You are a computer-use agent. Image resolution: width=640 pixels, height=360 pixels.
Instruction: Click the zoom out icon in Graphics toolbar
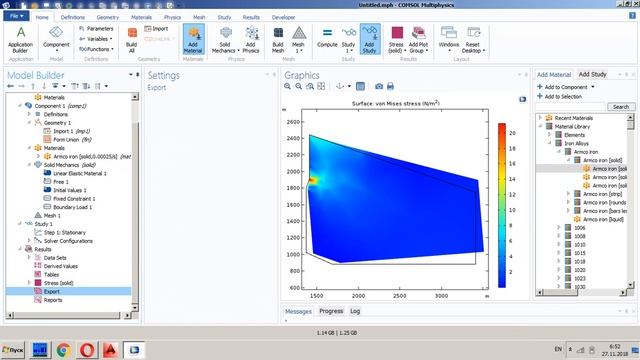tap(299, 86)
